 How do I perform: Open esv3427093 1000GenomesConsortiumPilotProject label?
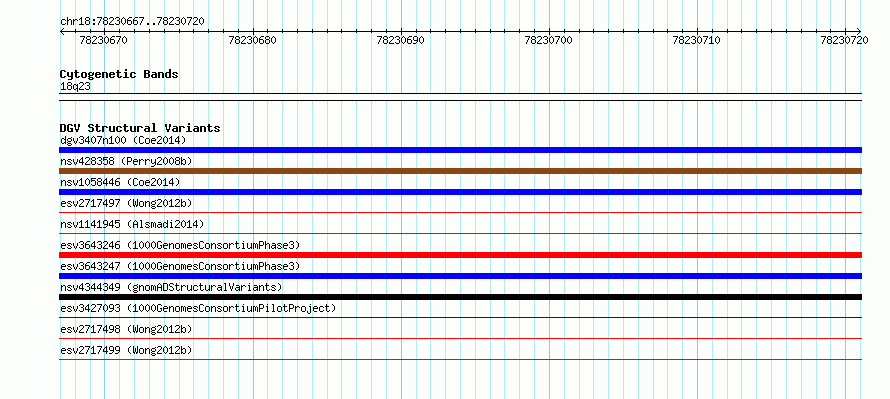tap(198, 308)
